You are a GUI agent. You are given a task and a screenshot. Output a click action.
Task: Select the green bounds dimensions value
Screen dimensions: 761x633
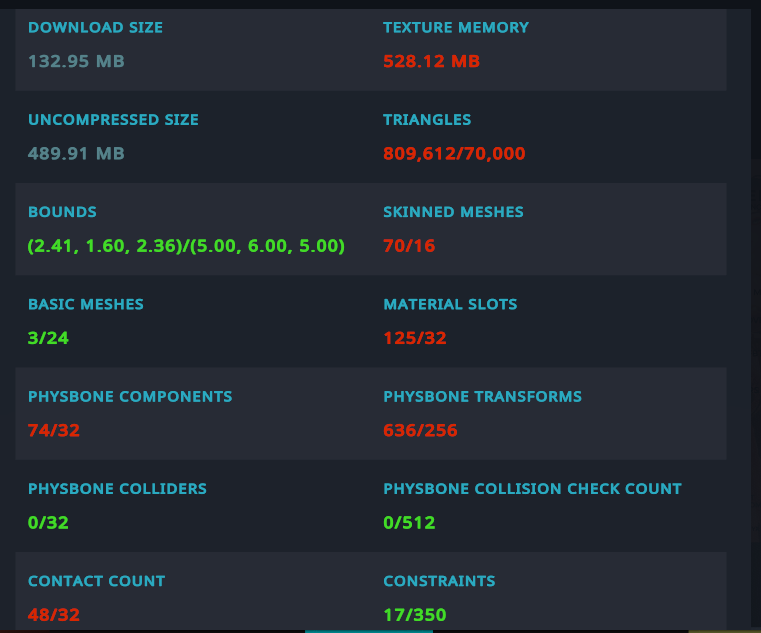pyautogui.click(x=186, y=246)
